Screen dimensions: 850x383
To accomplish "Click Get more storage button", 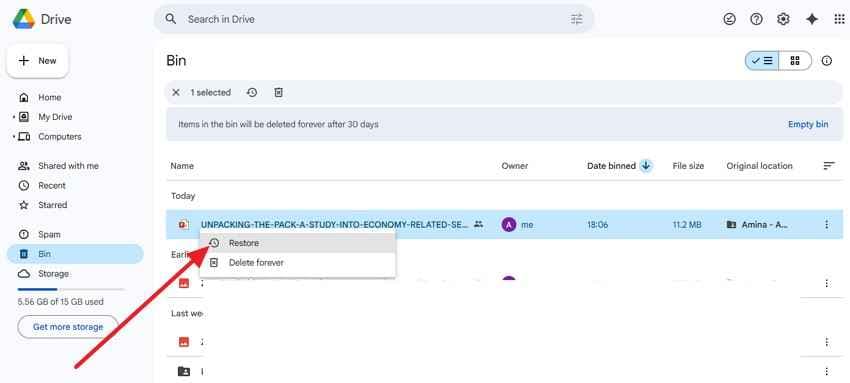I will pyautogui.click(x=68, y=327).
